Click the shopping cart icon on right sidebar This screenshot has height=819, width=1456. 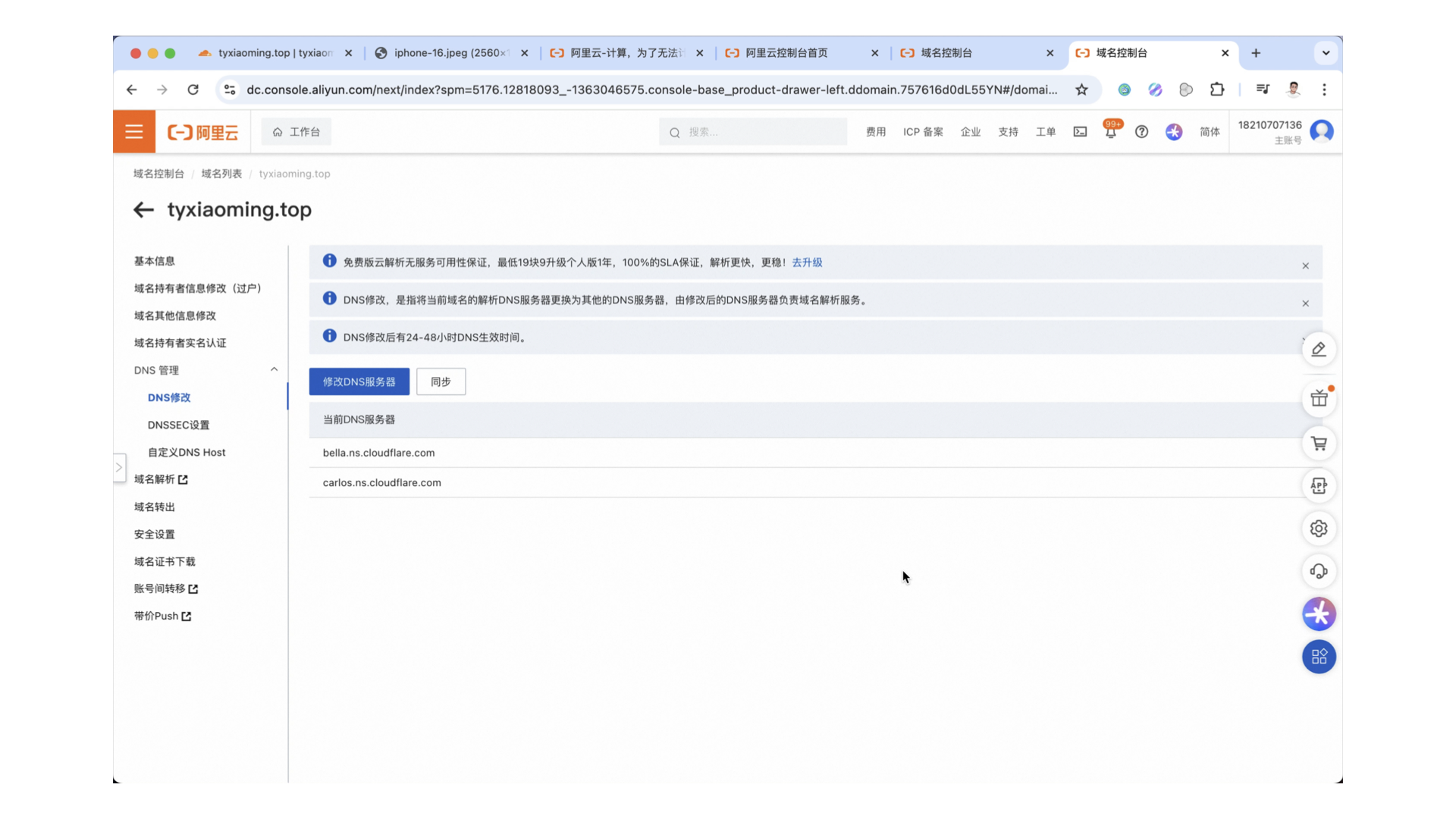(1319, 441)
